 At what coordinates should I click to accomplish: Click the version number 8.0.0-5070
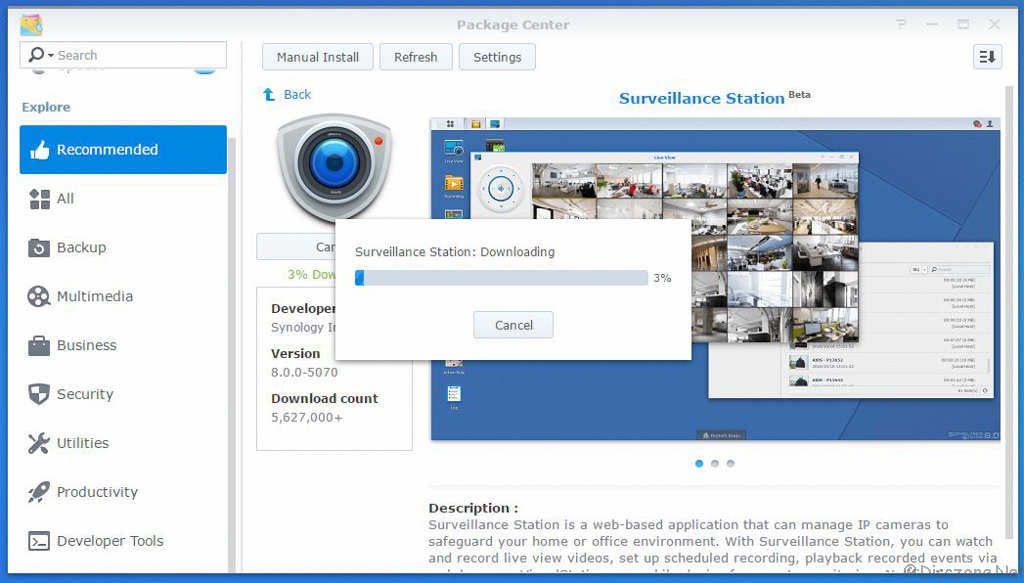tap(304, 372)
